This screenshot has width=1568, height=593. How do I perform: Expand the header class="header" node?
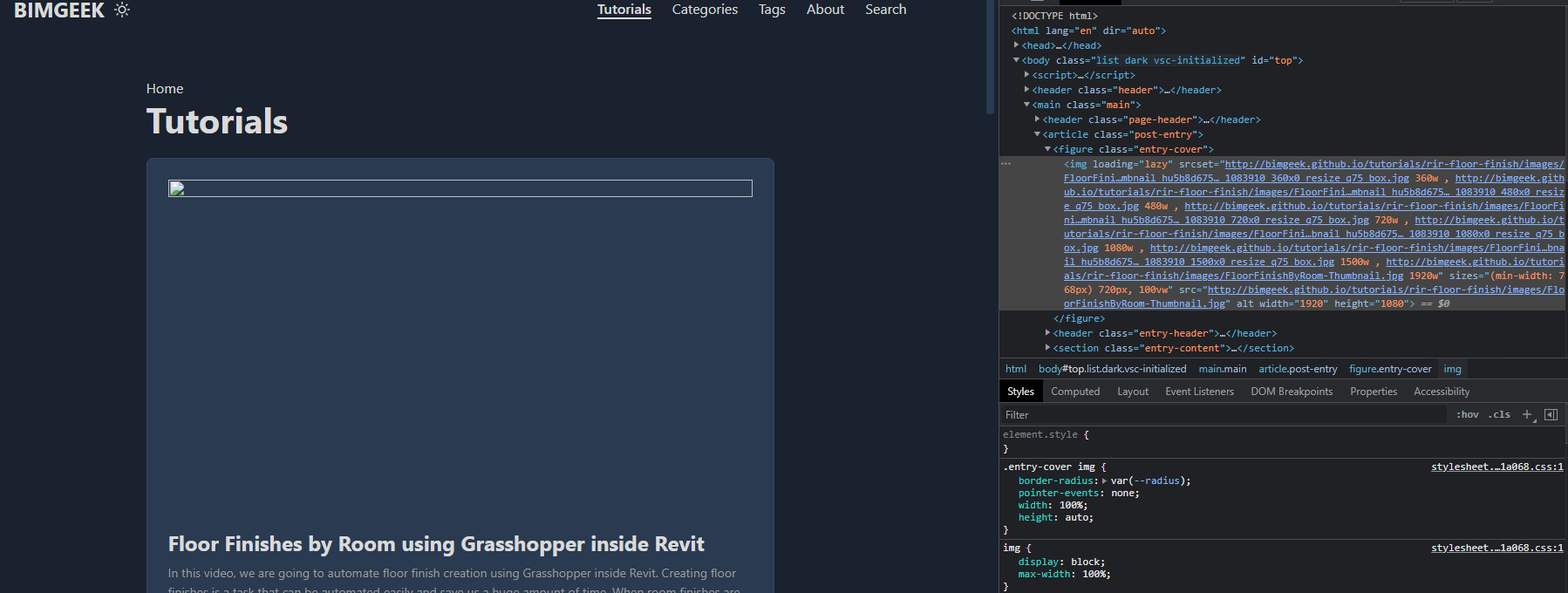1027,90
